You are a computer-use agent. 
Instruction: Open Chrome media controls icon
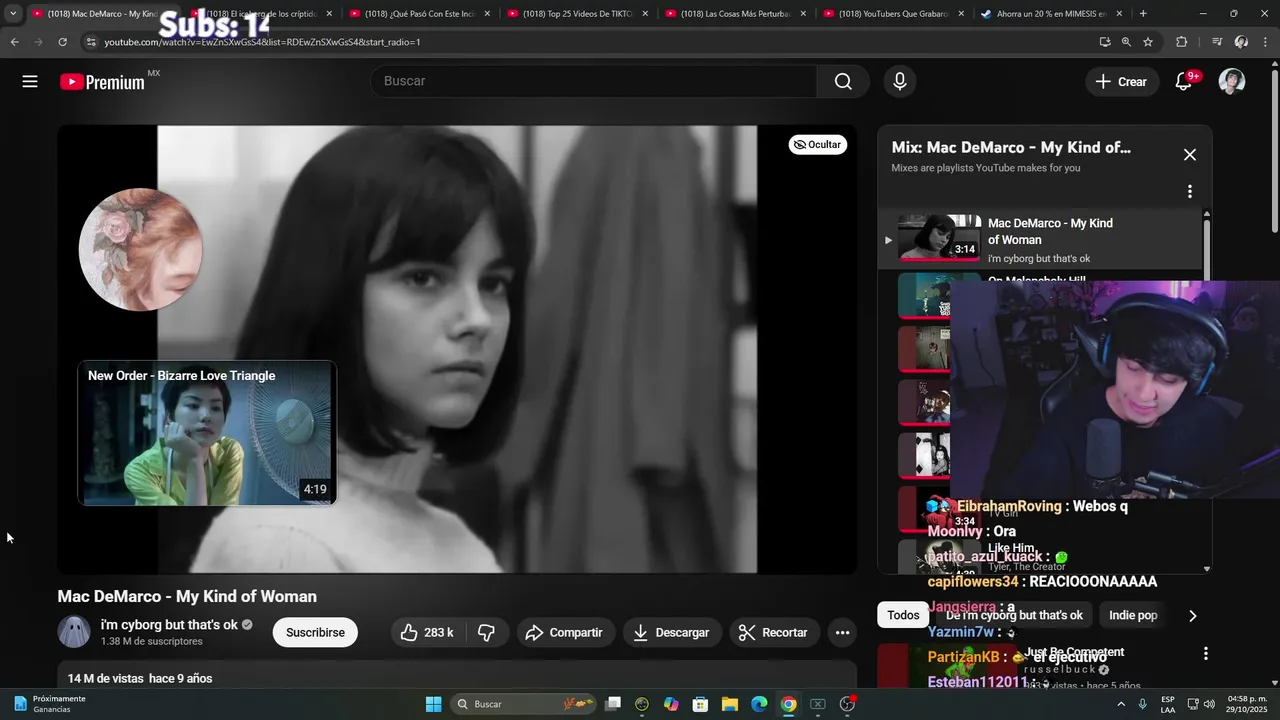click(x=1217, y=42)
